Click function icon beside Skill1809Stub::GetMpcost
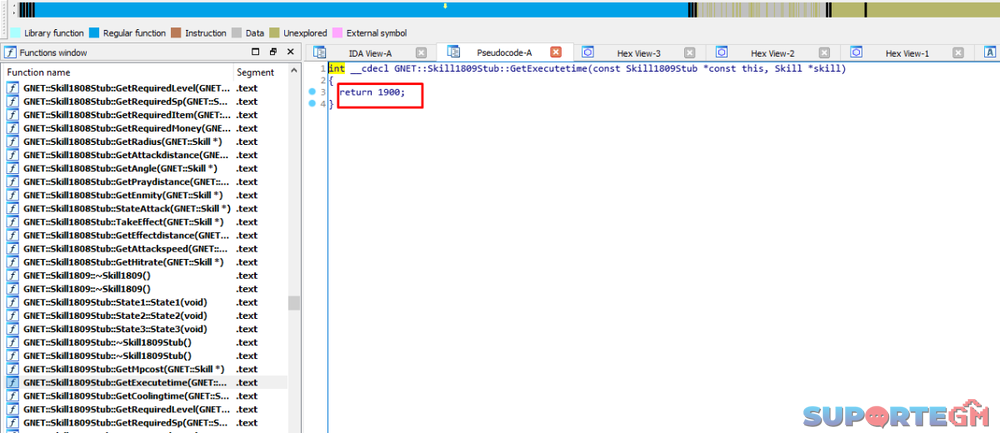The height and width of the screenshot is (433, 1000). [14, 369]
